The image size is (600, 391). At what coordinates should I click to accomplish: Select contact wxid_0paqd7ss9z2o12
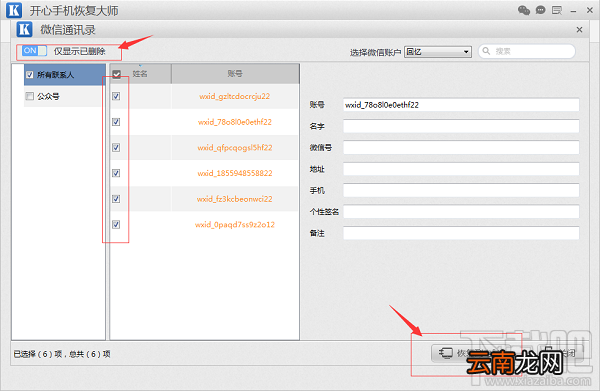pyautogui.click(x=235, y=225)
